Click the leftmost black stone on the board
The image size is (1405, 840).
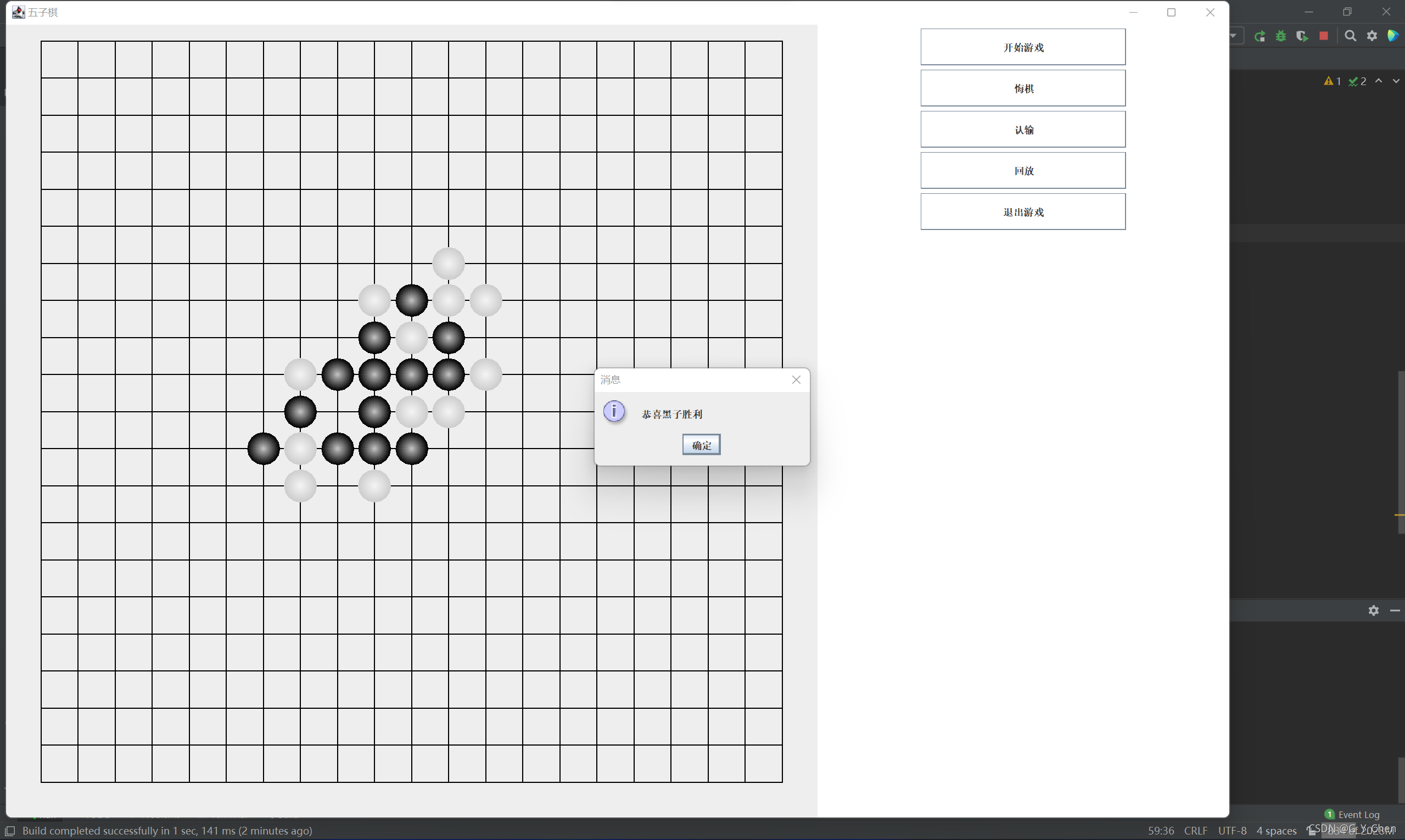point(263,449)
